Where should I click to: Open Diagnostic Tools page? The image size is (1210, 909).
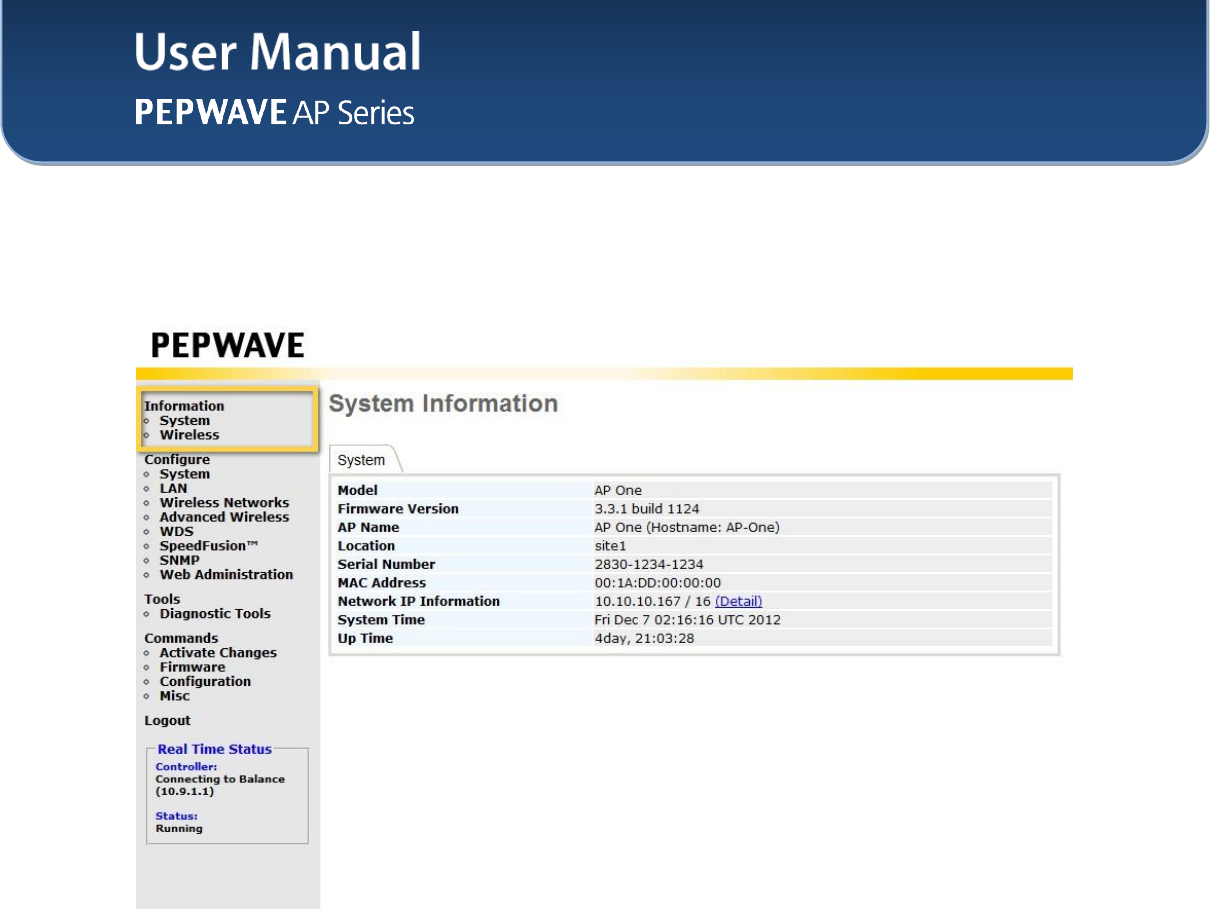click(215, 614)
